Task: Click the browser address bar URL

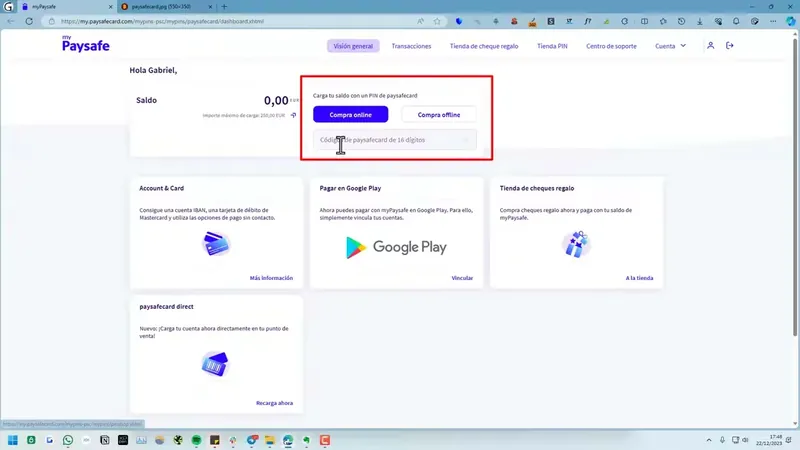Action: pyautogui.click(x=162, y=21)
